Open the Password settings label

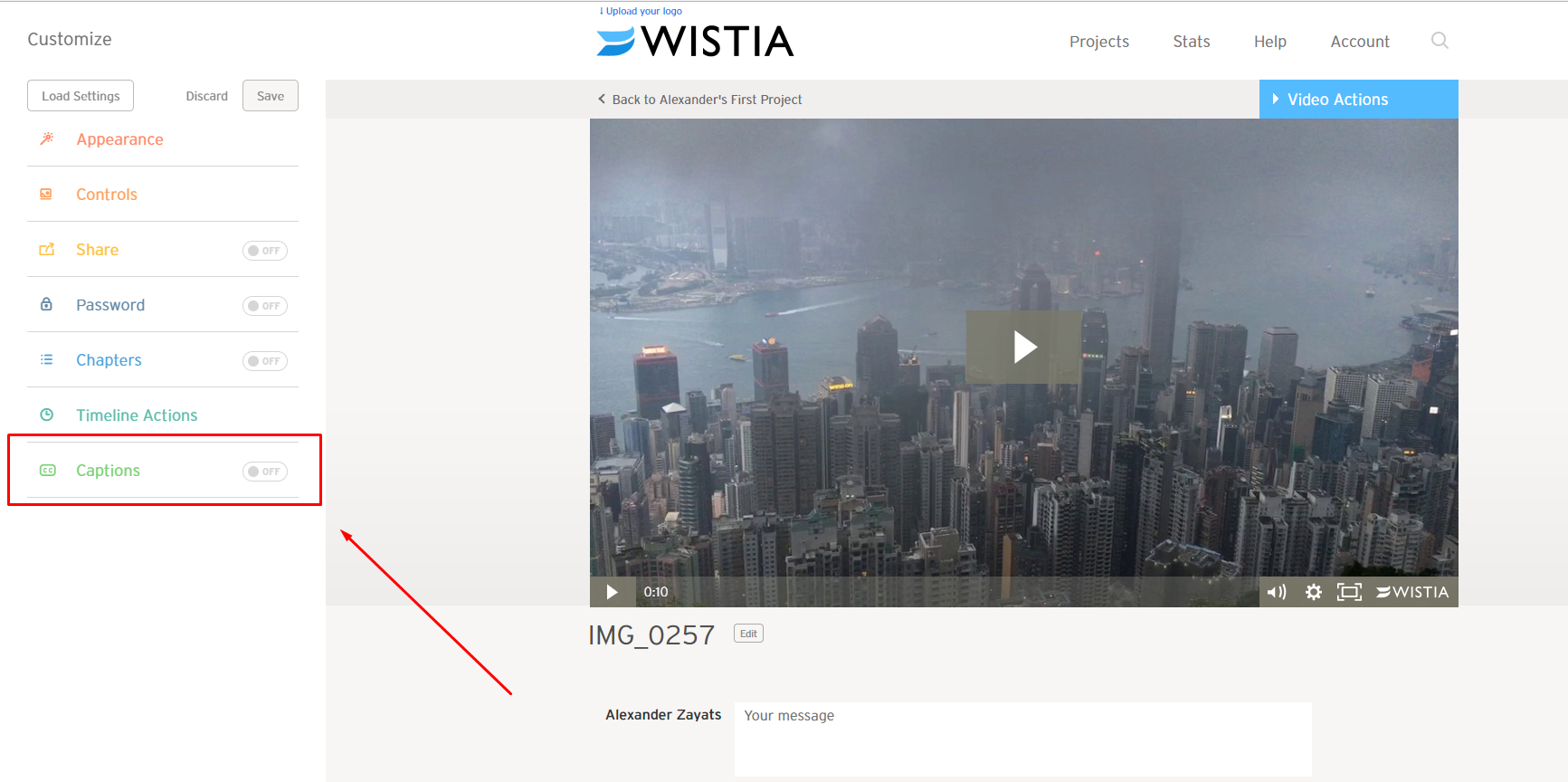109,305
